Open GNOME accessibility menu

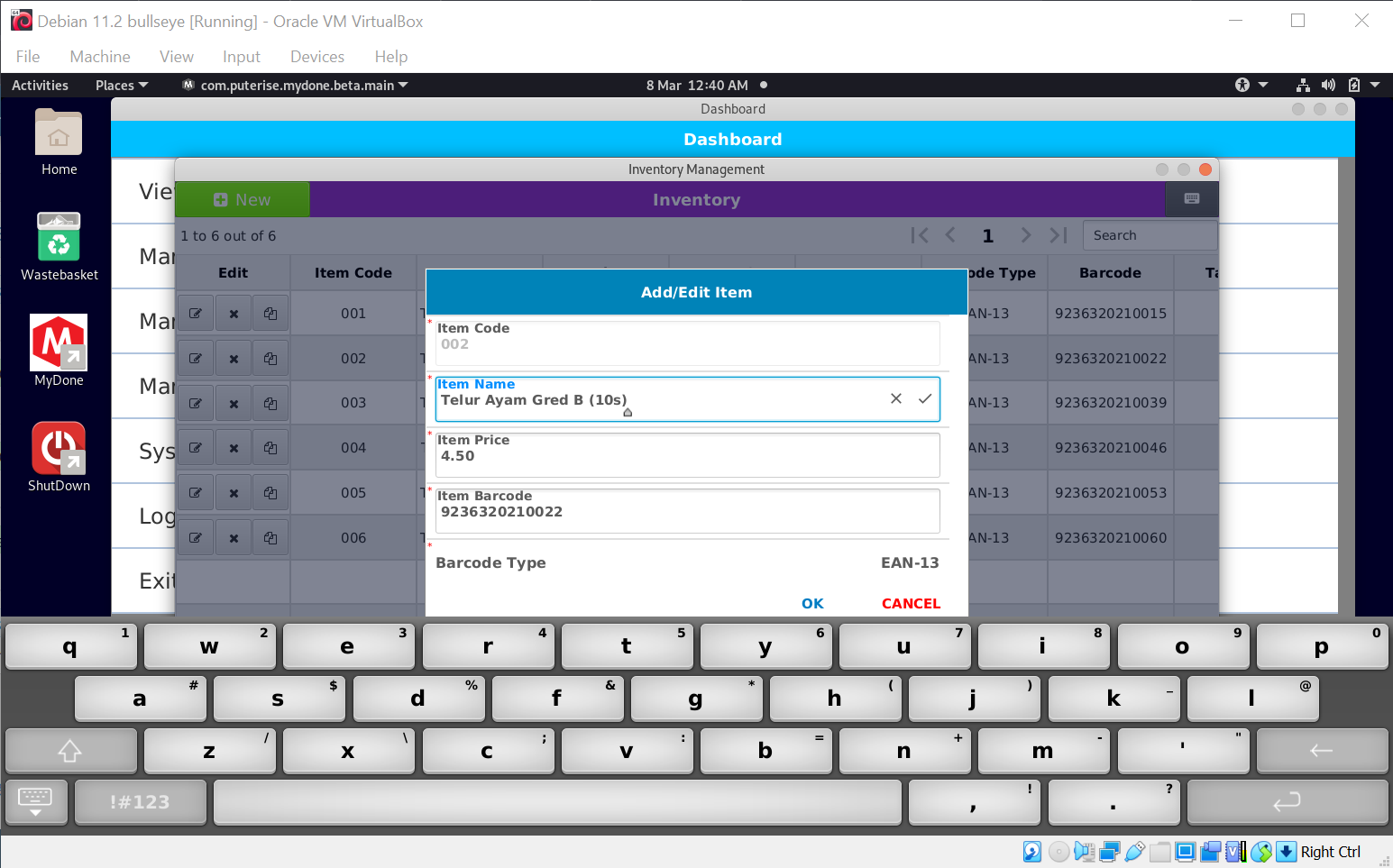point(1251,85)
